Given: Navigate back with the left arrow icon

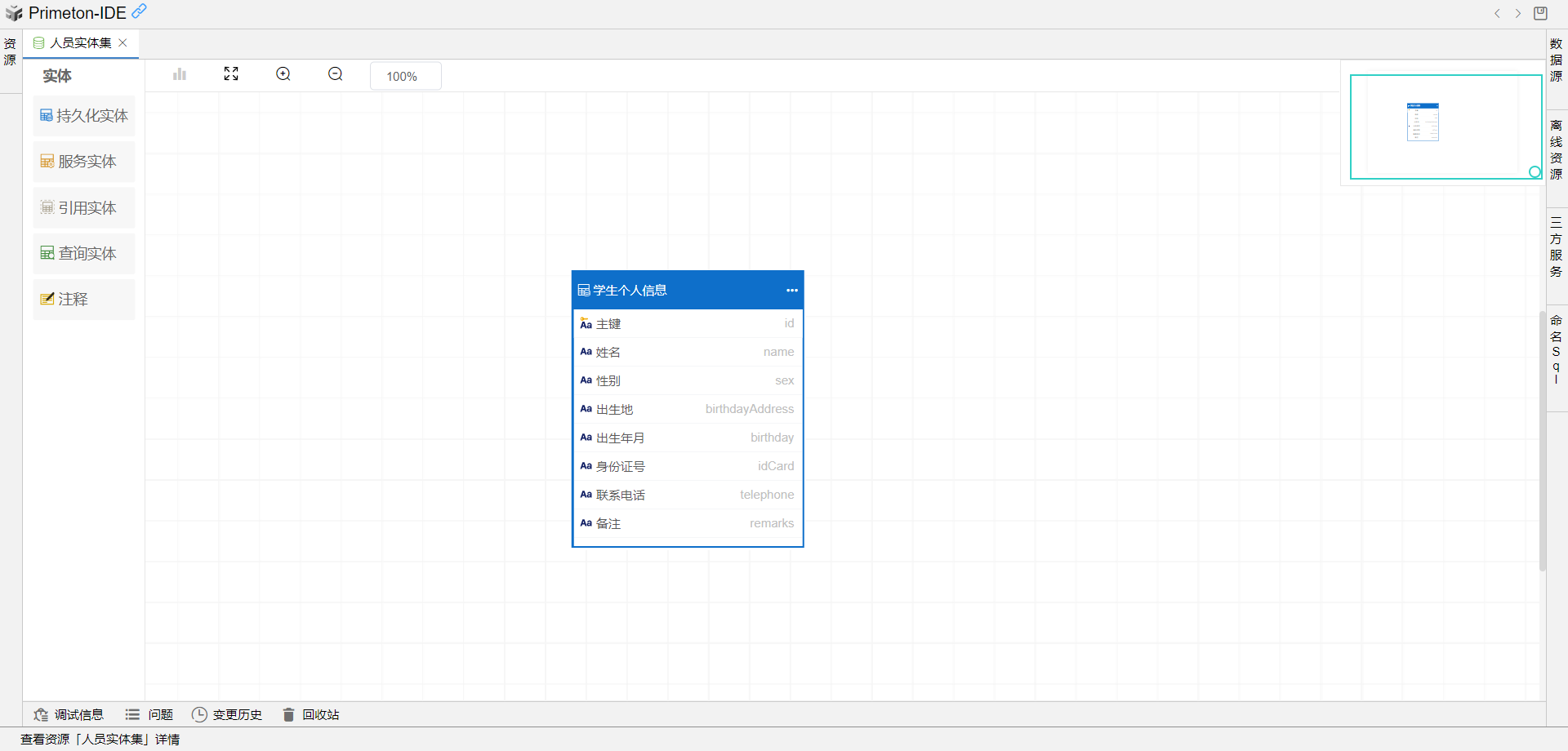Looking at the screenshot, I should tap(1497, 13).
